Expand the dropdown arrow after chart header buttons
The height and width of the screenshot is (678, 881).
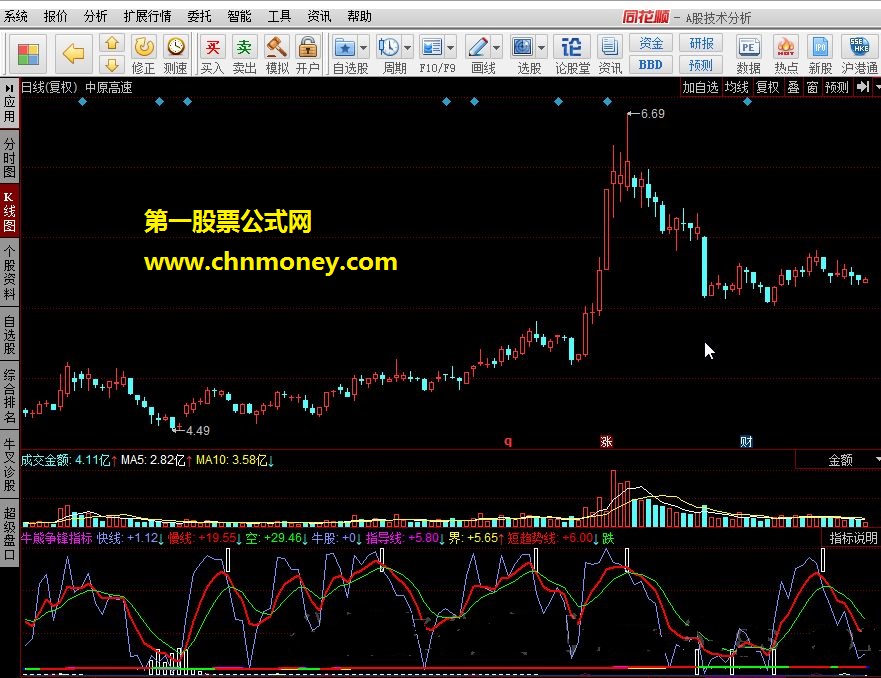(877, 87)
